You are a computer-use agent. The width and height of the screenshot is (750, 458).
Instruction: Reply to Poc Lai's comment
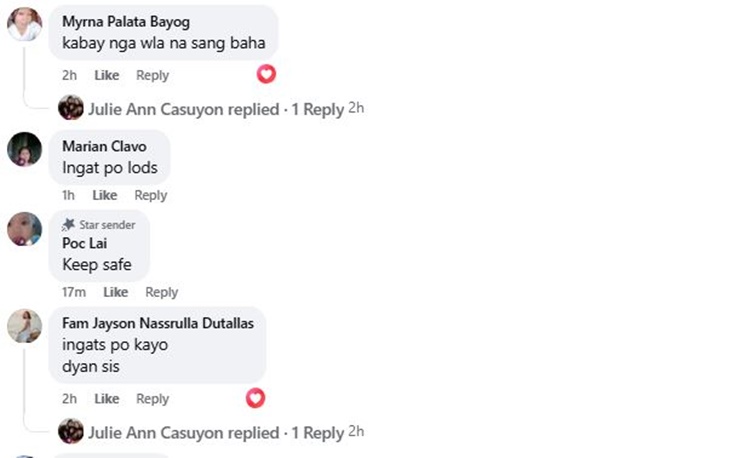pos(161,292)
